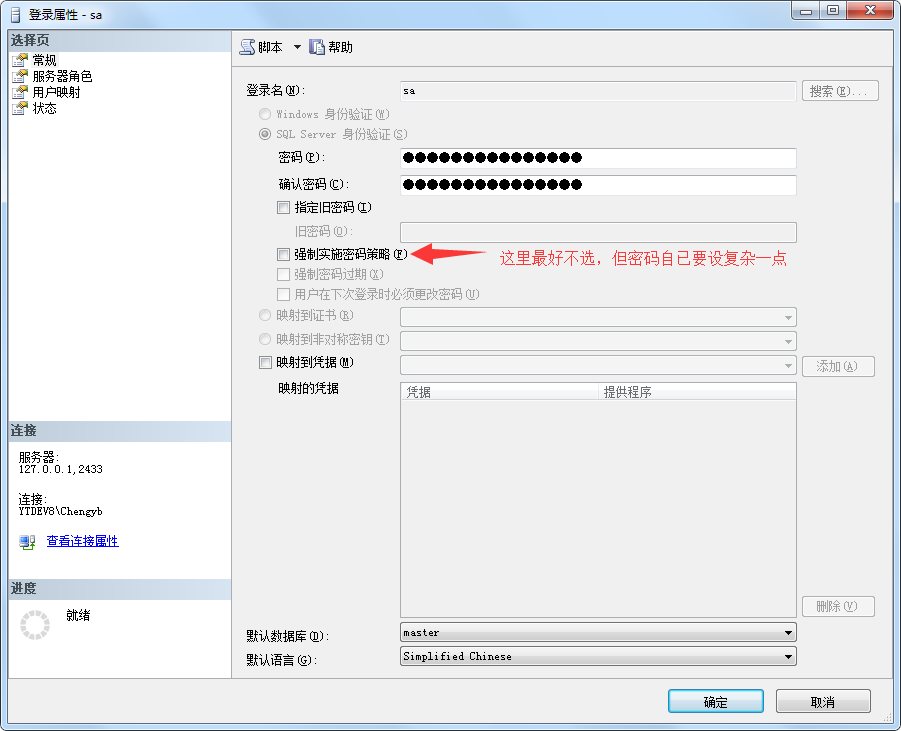Open the script dropdown arrow
The width and height of the screenshot is (901, 731).
pos(297,47)
